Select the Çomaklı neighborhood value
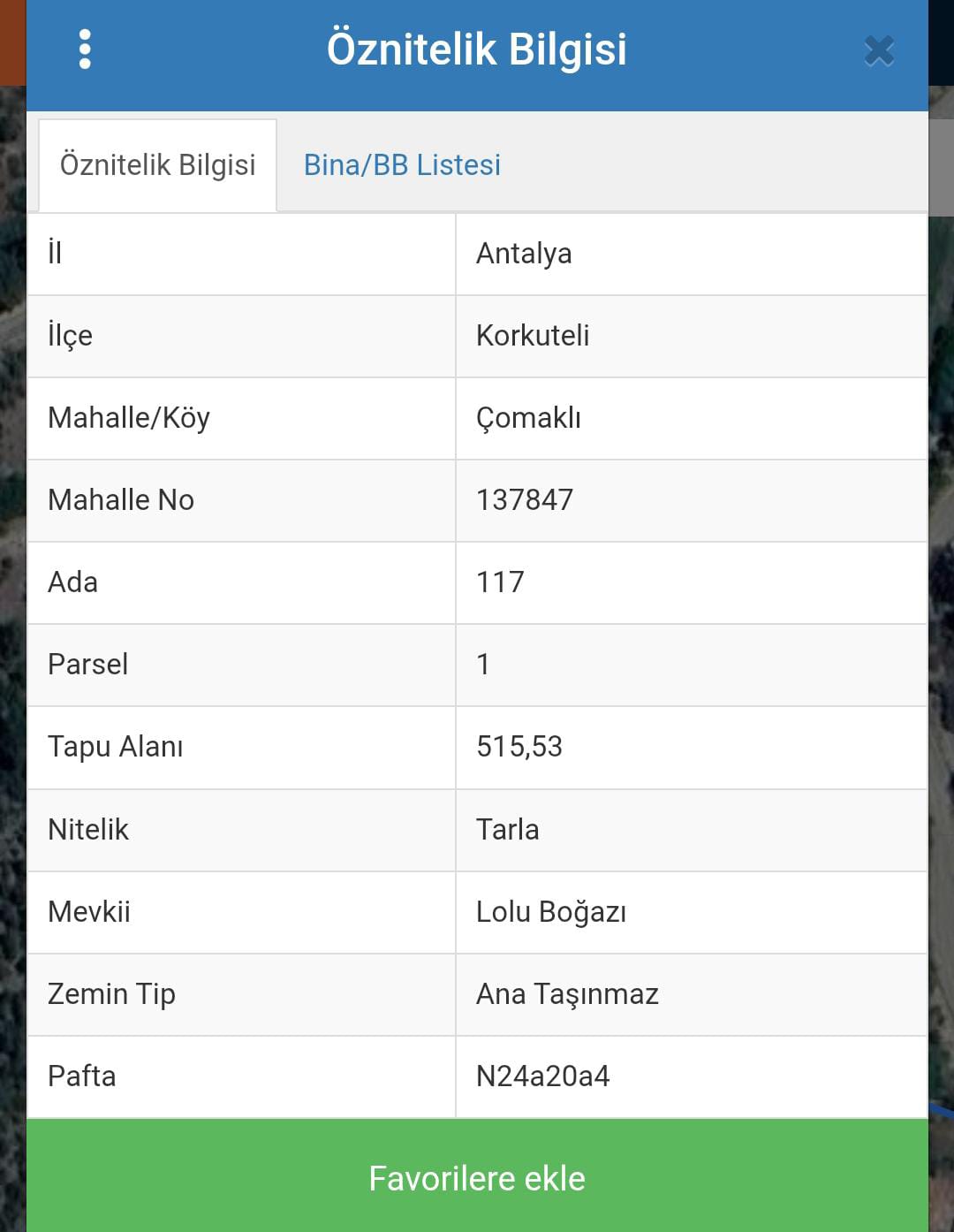The height and width of the screenshot is (1232, 954). point(528,418)
